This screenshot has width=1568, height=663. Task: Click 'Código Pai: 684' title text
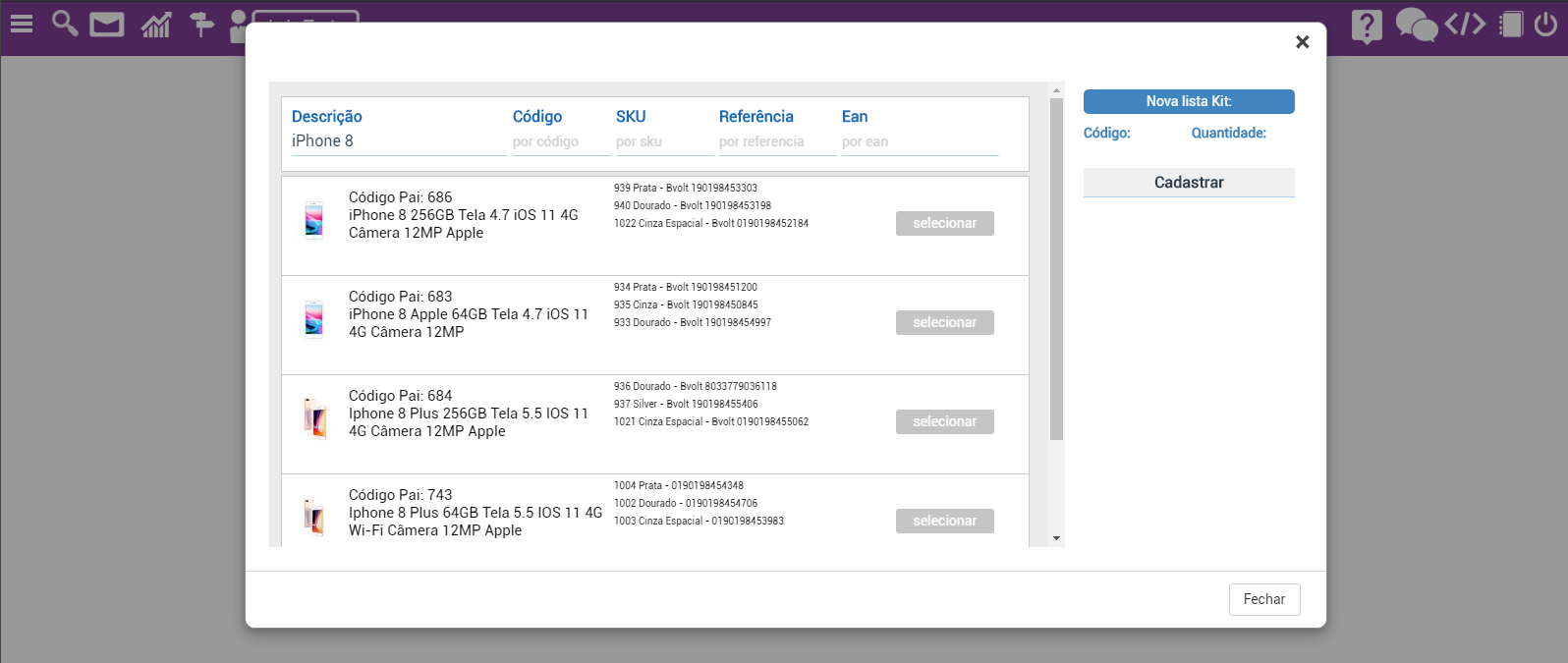click(x=401, y=396)
